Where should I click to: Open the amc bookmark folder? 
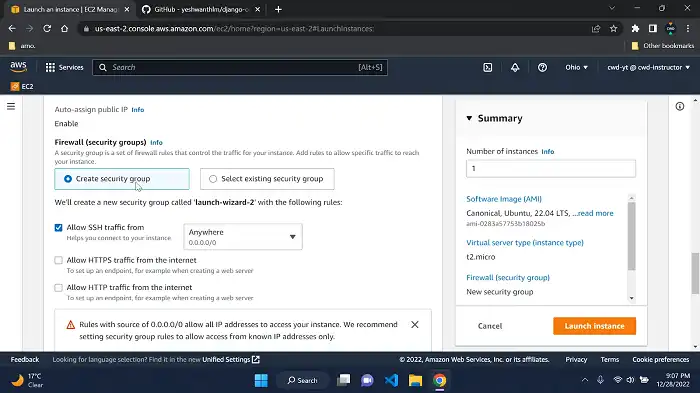22,46
